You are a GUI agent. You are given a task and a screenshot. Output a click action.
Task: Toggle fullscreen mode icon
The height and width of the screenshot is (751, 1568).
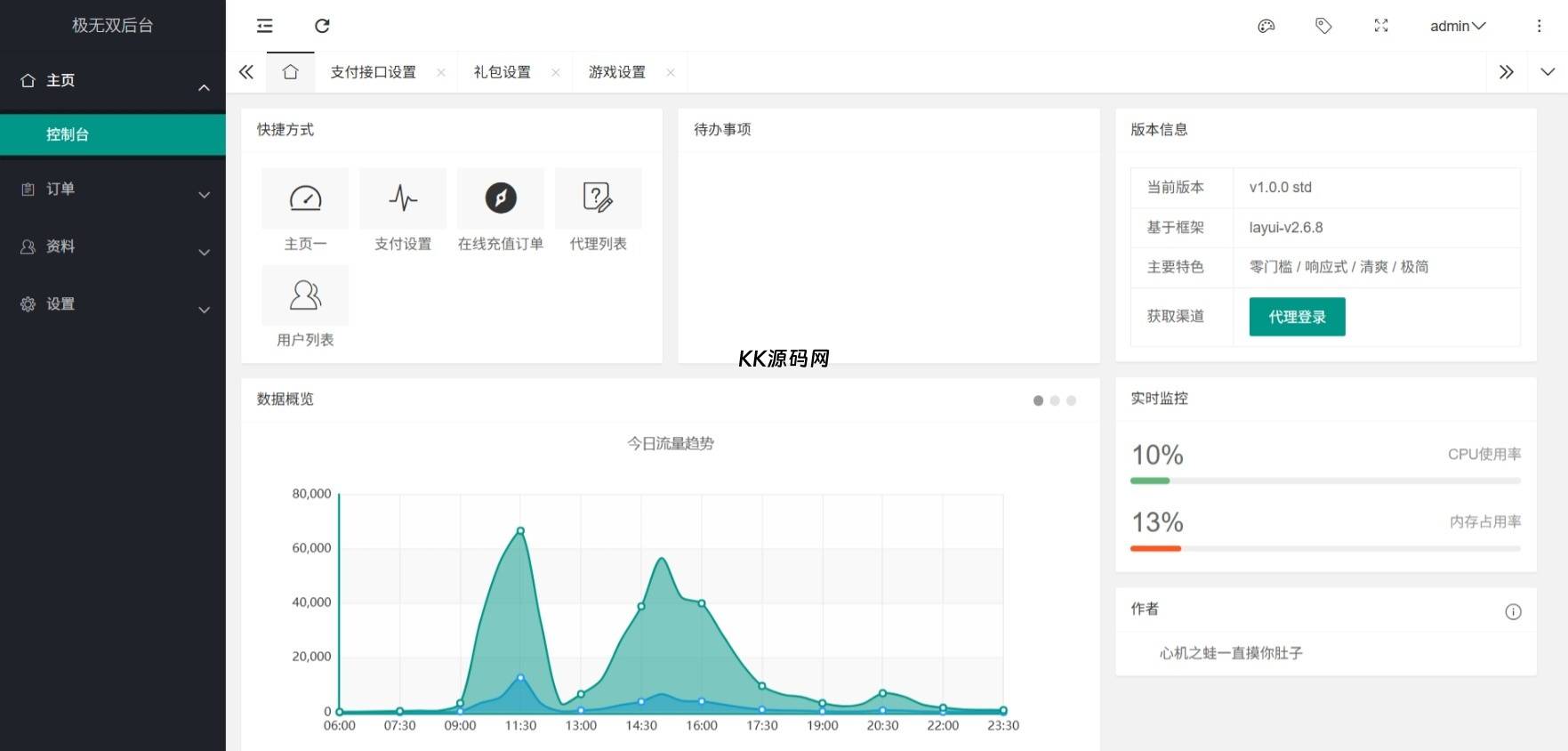click(x=1380, y=26)
